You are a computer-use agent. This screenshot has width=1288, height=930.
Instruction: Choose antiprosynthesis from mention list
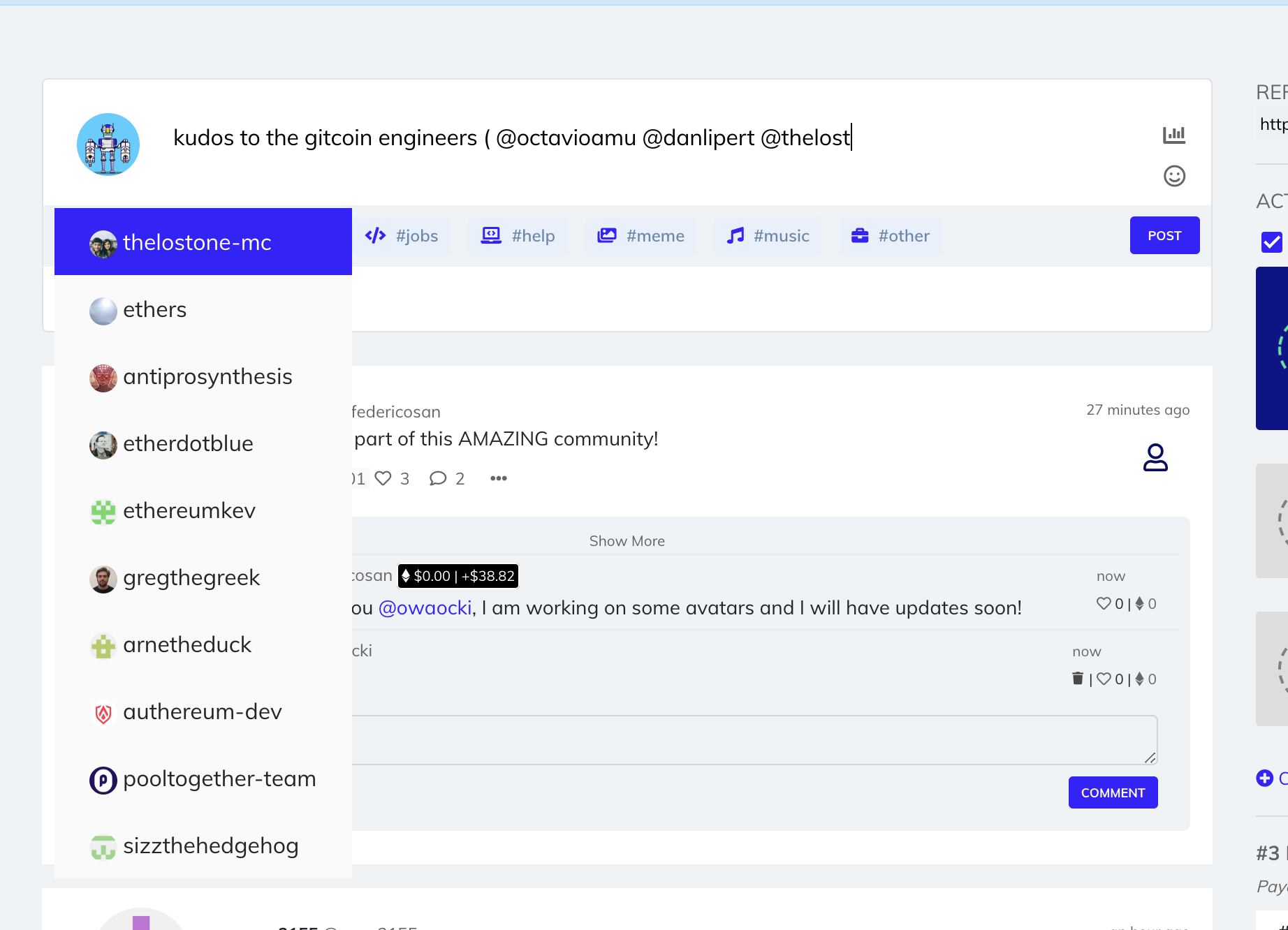tap(203, 376)
